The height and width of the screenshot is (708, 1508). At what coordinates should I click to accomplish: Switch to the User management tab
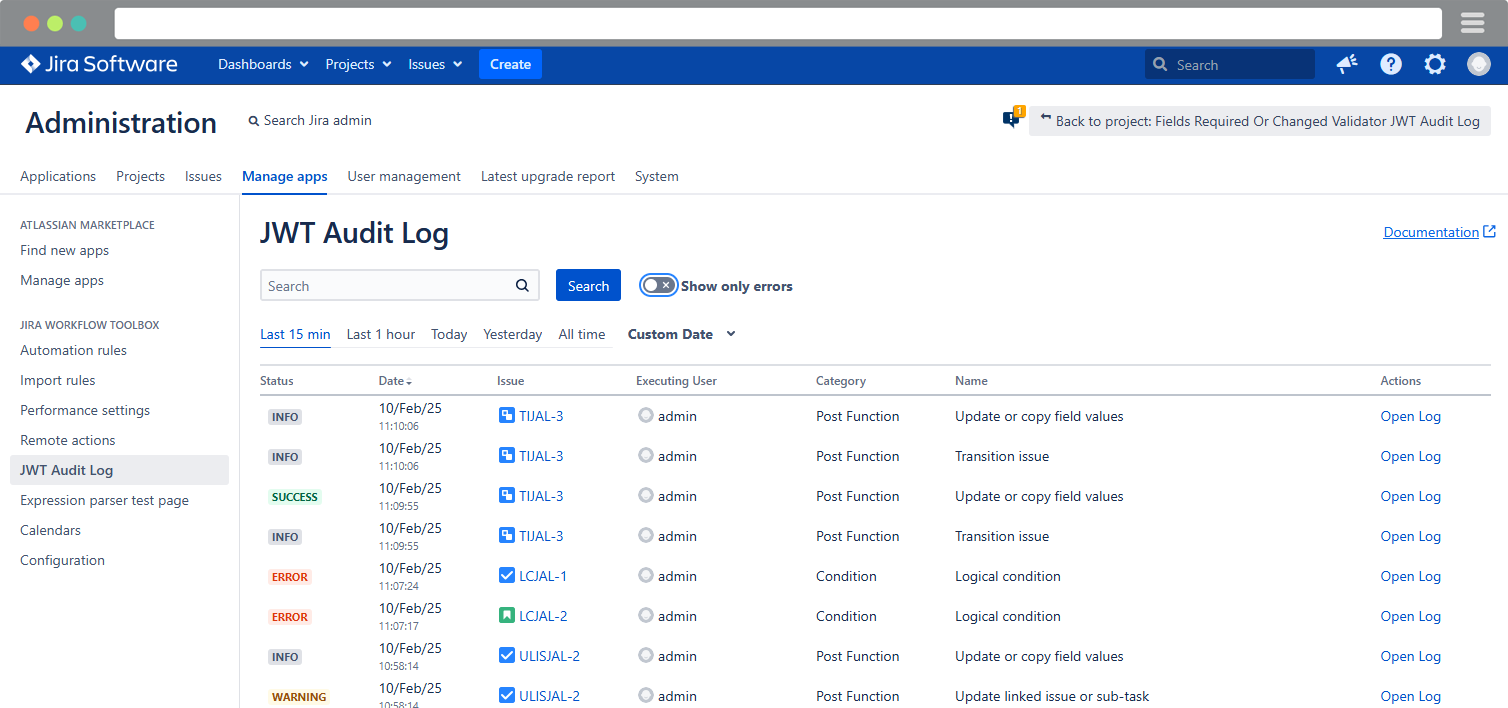point(404,176)
